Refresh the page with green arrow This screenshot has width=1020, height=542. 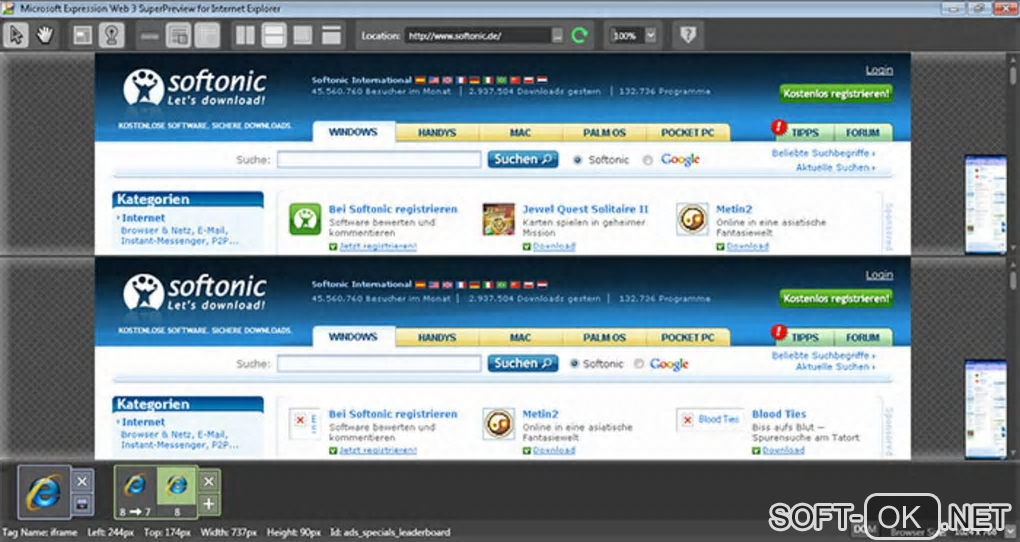pos(579,35)
